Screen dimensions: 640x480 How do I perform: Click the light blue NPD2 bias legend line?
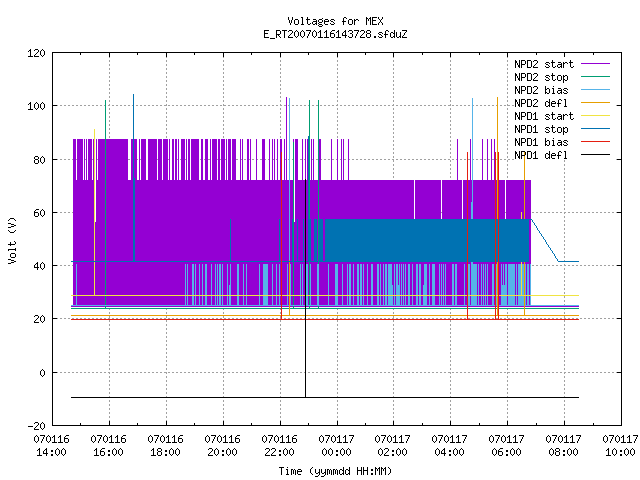pos(595,90)
